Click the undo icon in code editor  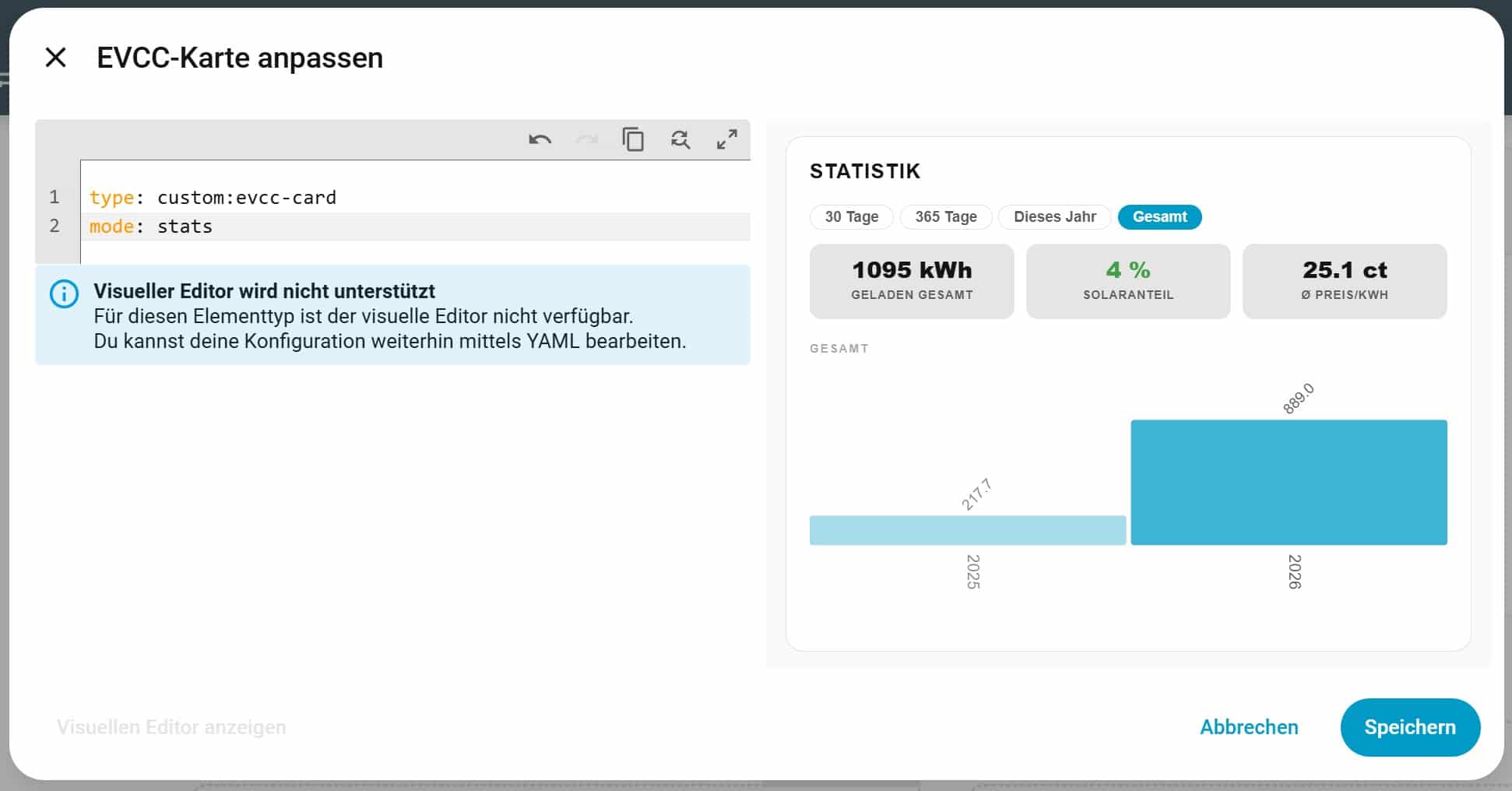pyautogui.click(x=540, y=139)
